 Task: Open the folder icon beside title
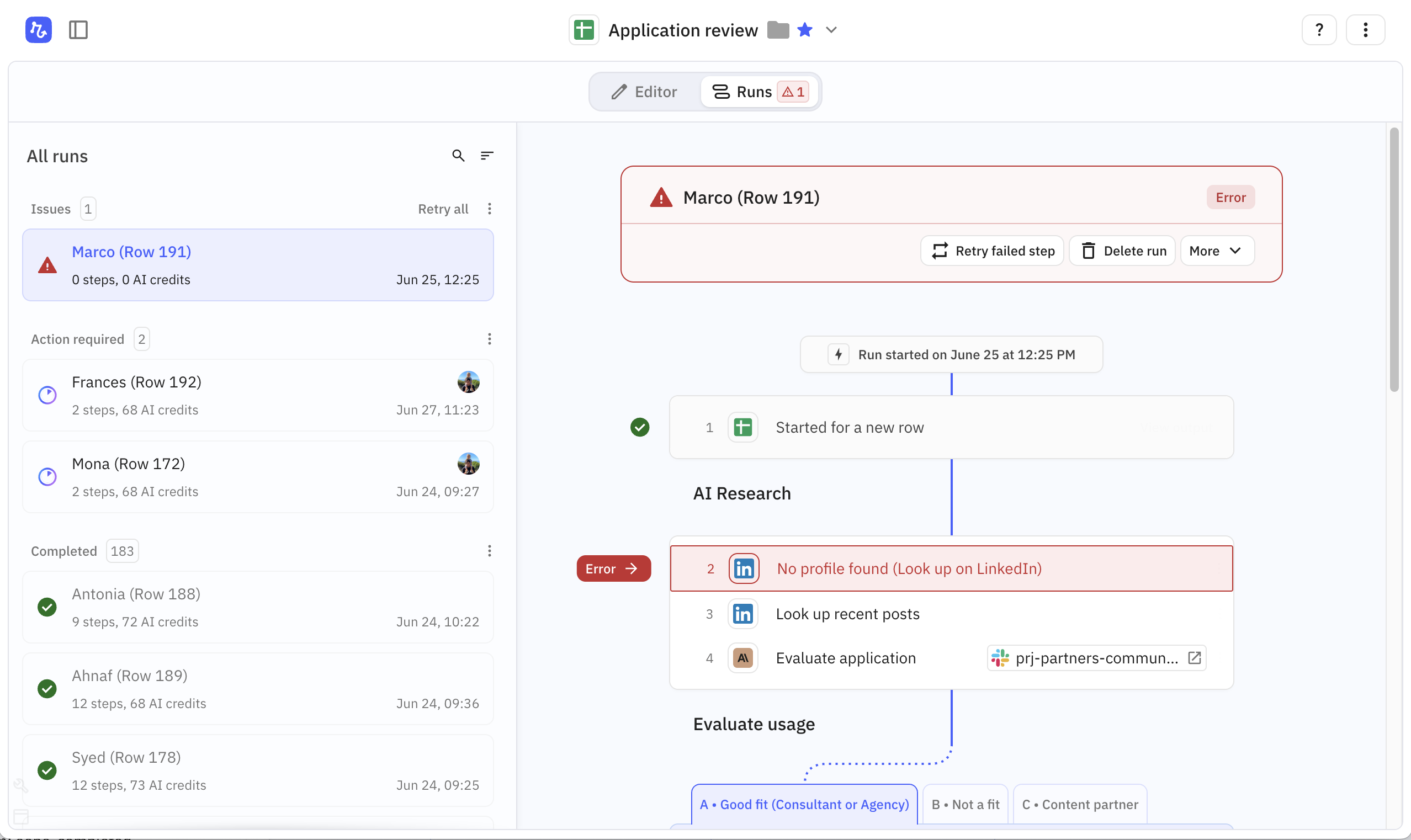coord(778,29)
